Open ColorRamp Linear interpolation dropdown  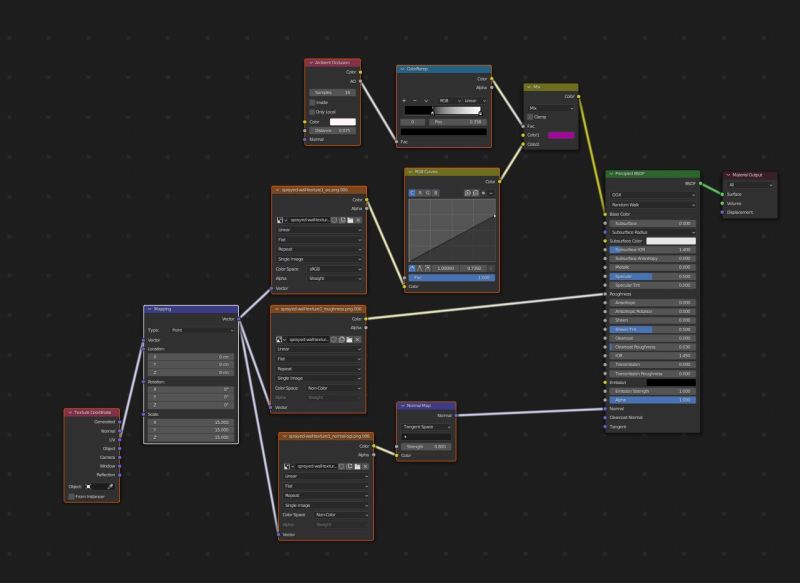tap(474, 100)
